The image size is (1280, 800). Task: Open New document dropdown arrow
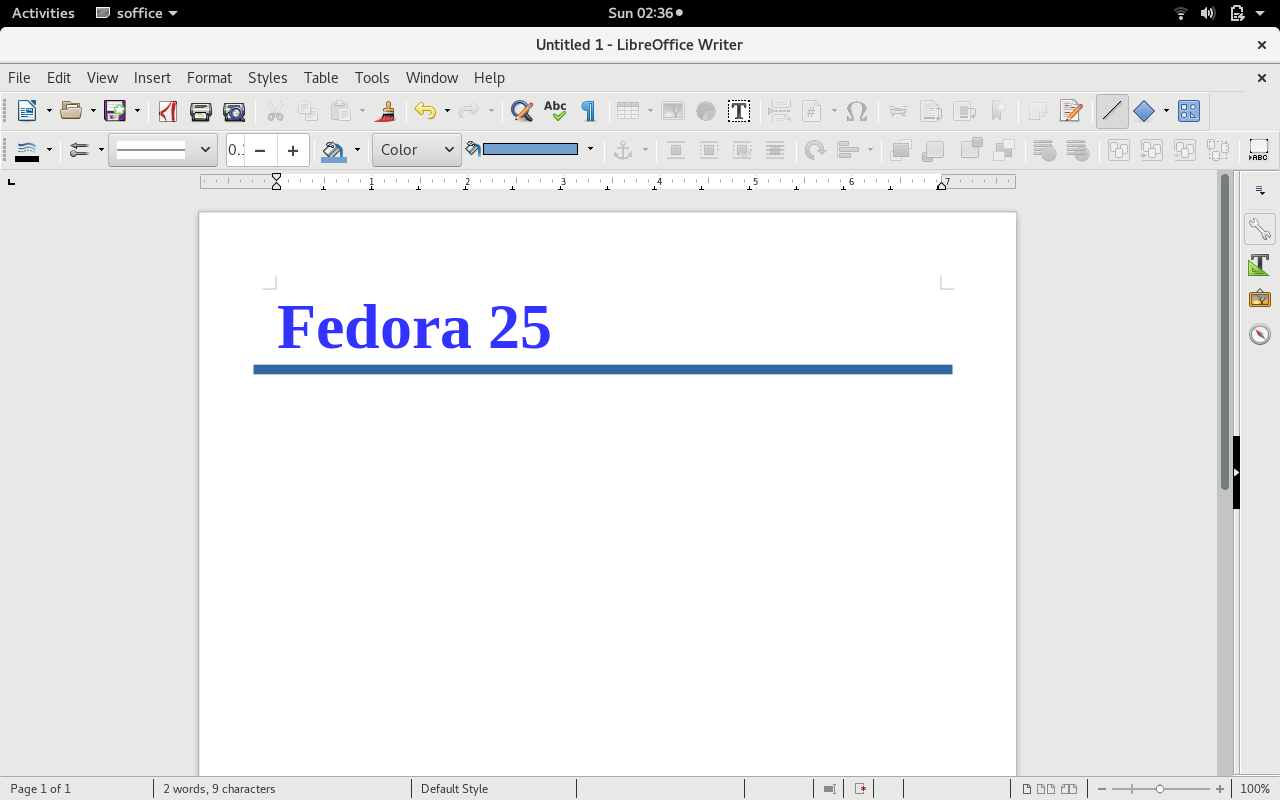(48, 111)
